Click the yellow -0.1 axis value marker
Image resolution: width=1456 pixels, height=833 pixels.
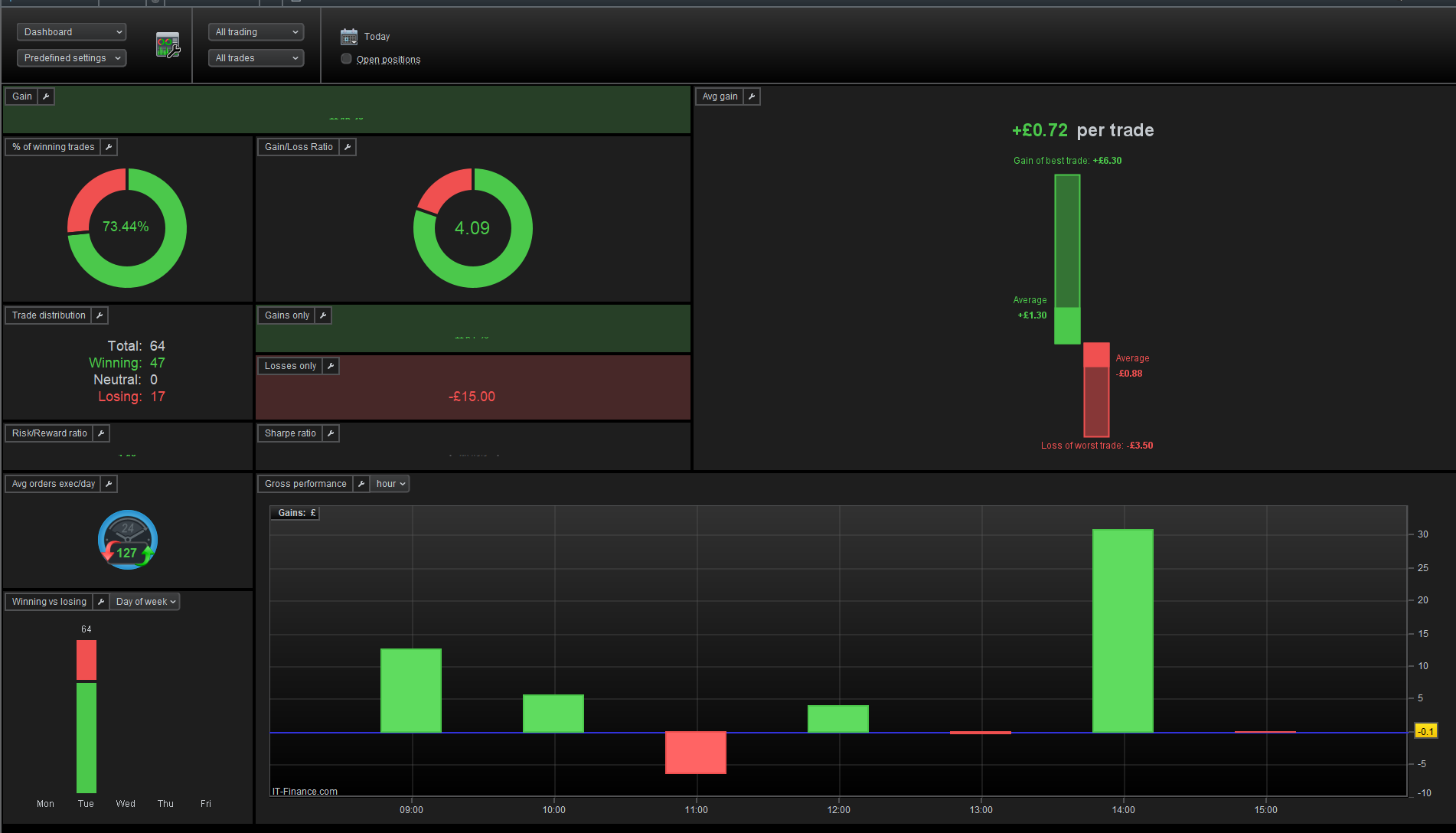pos(1425,731)
